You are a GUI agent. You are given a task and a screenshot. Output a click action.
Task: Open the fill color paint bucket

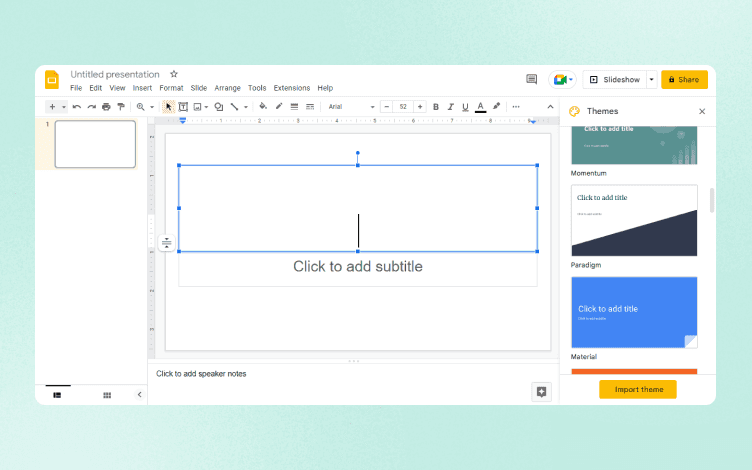pos(263,106)
